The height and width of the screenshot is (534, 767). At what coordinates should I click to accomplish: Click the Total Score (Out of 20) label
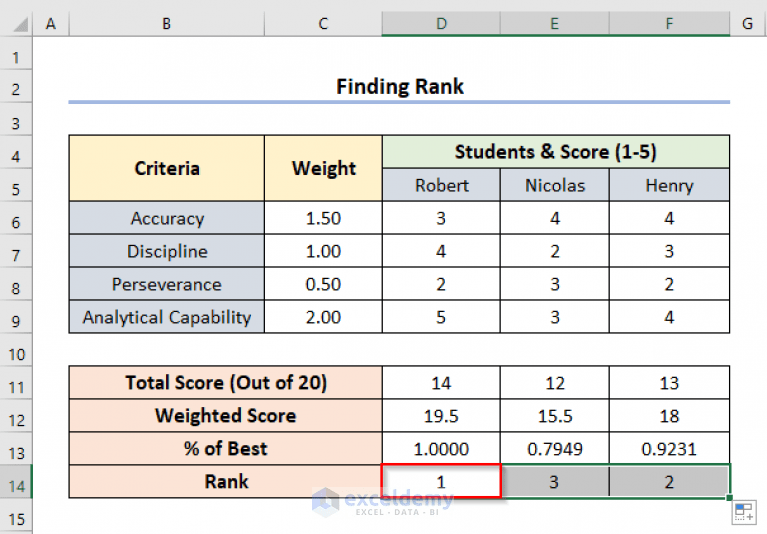tap(226, 382)
